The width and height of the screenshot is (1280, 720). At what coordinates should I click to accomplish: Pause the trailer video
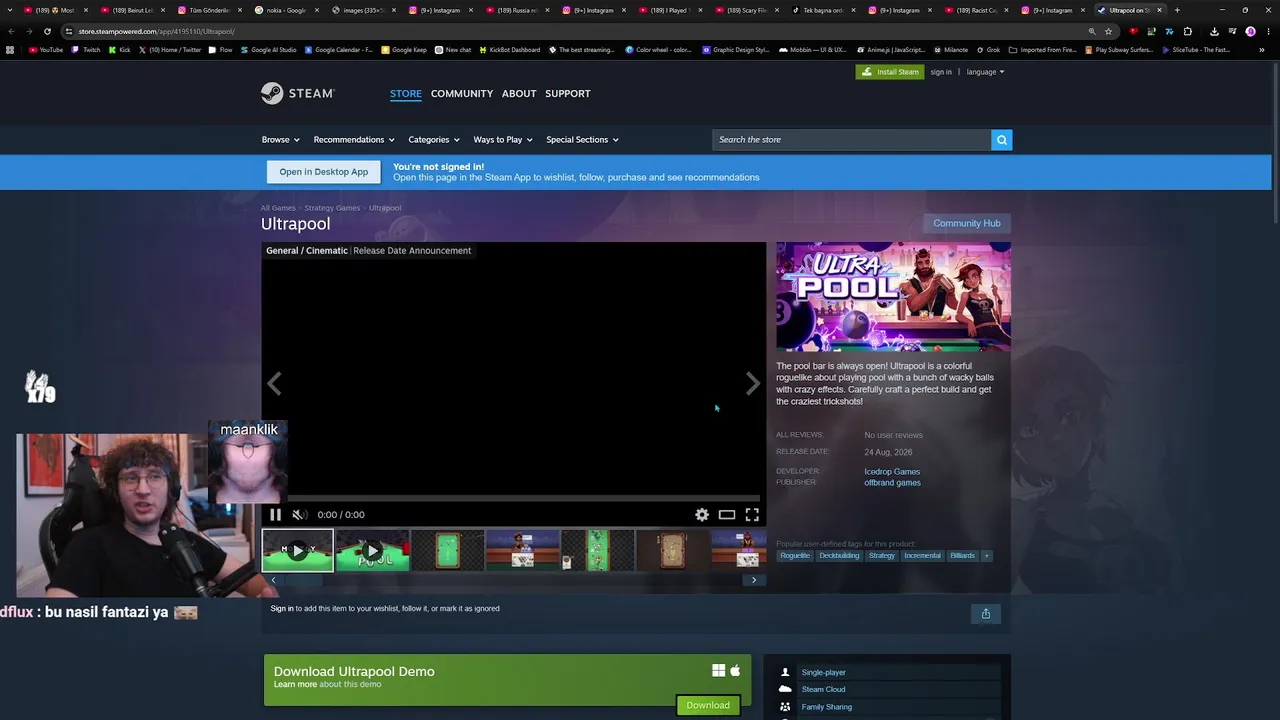click(x=276, y=515)
